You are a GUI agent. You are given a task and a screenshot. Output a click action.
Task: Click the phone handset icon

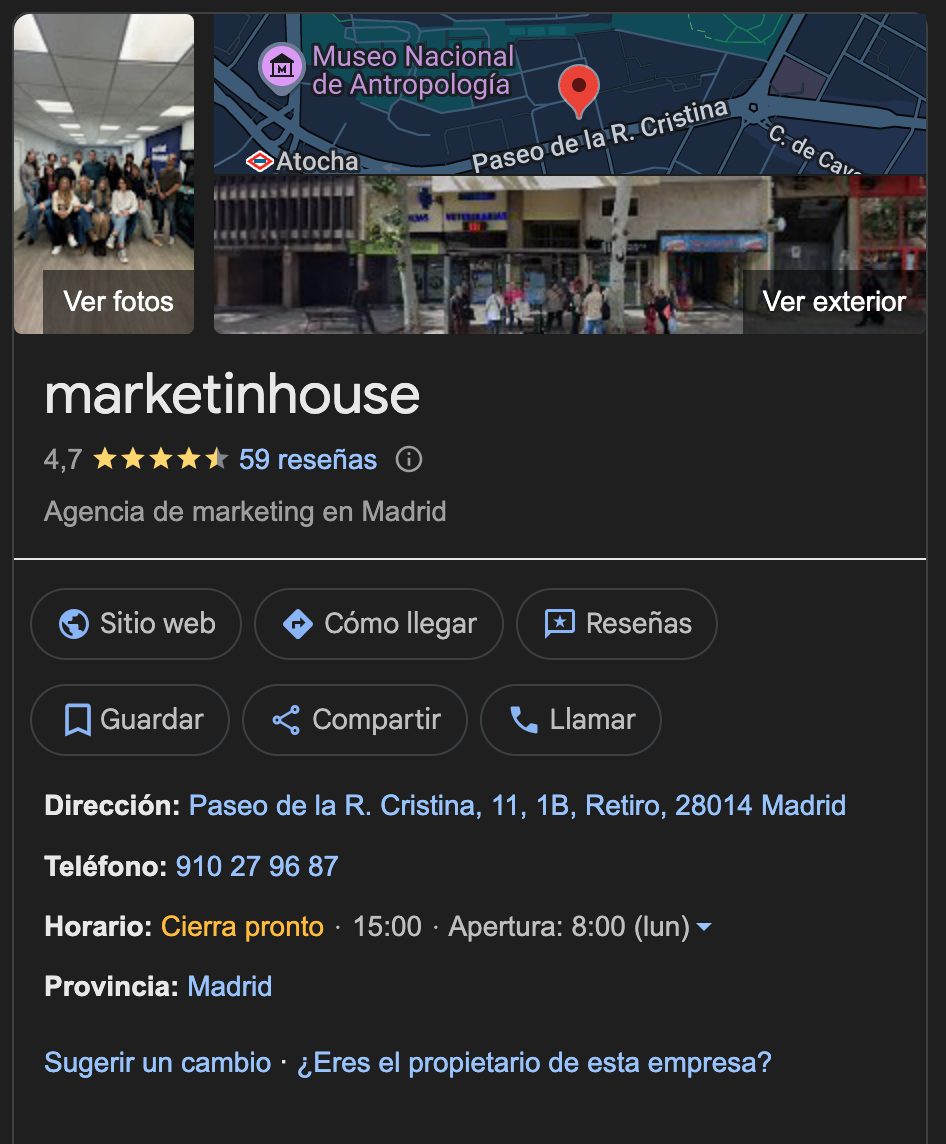524,720
